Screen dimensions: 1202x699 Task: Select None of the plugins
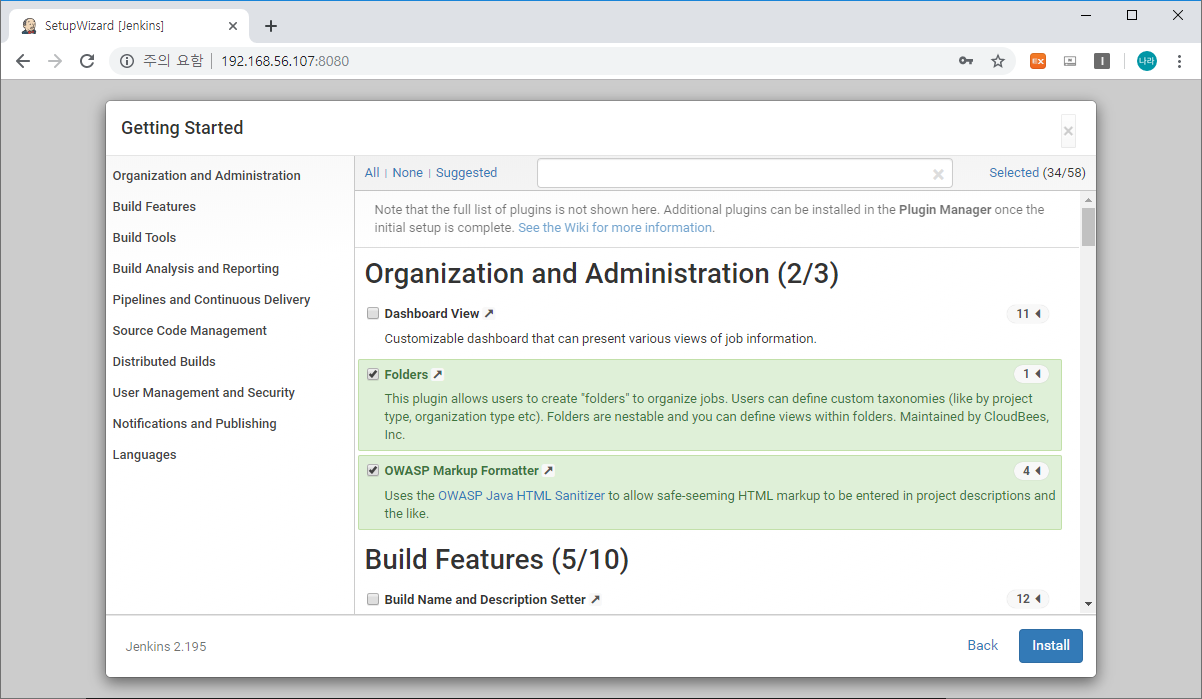[x=407, y=173]
